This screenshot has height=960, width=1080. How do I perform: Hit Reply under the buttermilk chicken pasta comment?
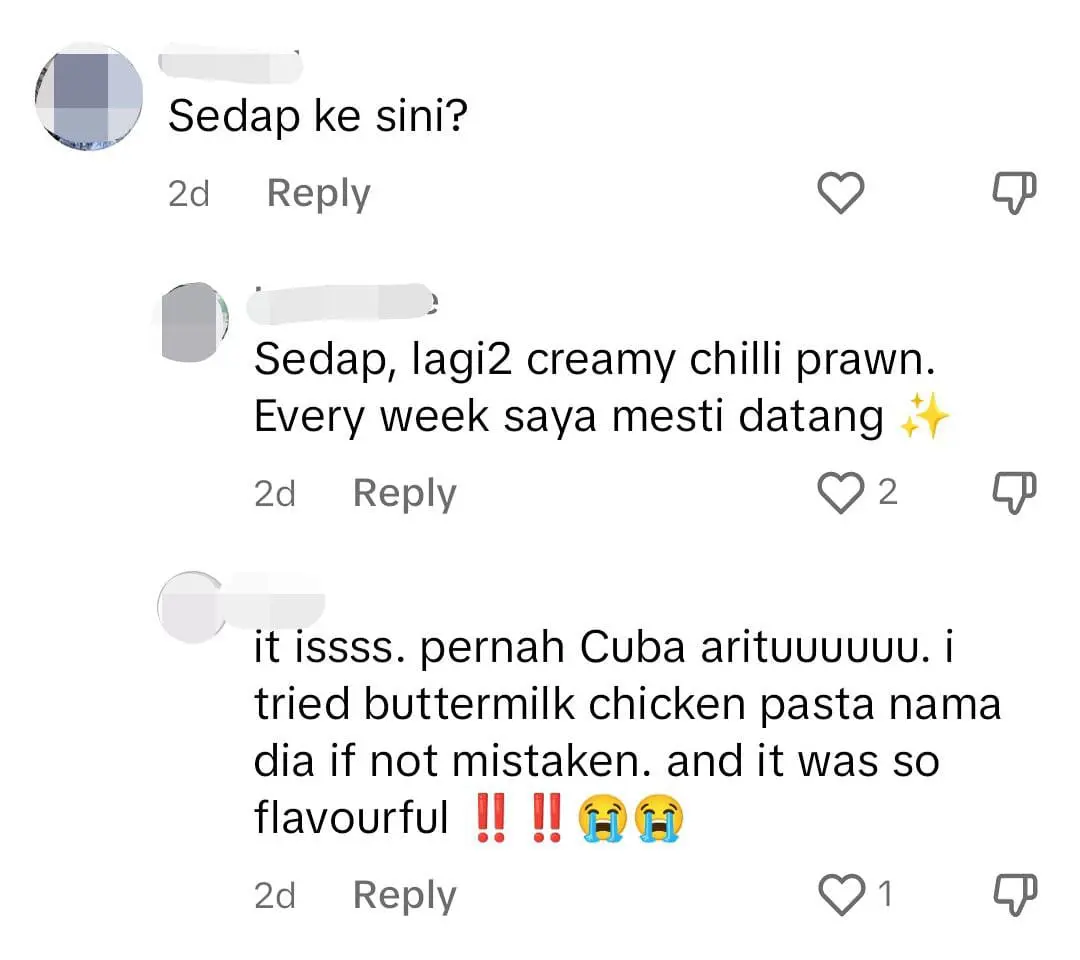coord(404,896)
